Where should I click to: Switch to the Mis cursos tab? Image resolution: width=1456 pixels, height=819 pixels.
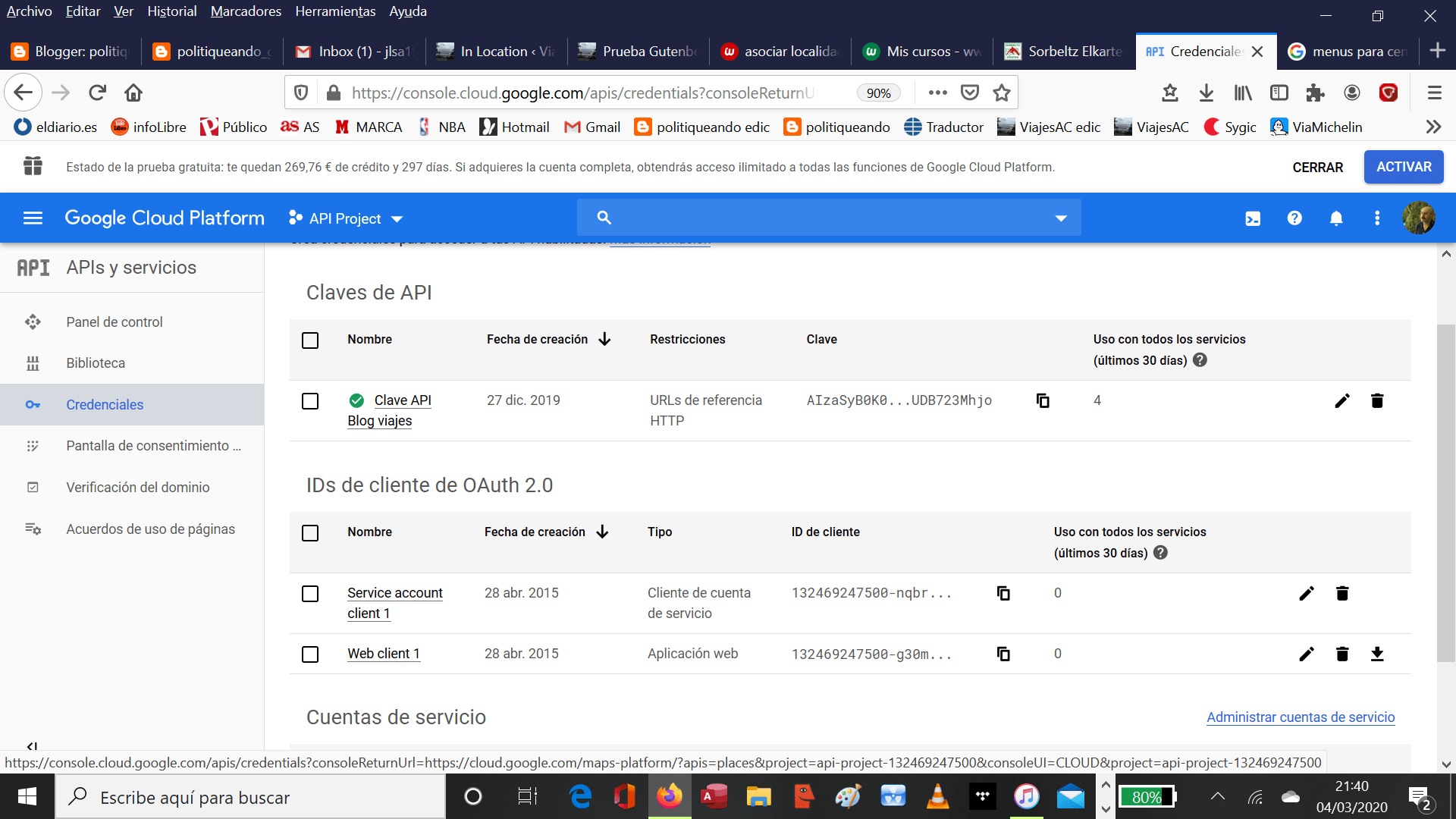point(922,52)
